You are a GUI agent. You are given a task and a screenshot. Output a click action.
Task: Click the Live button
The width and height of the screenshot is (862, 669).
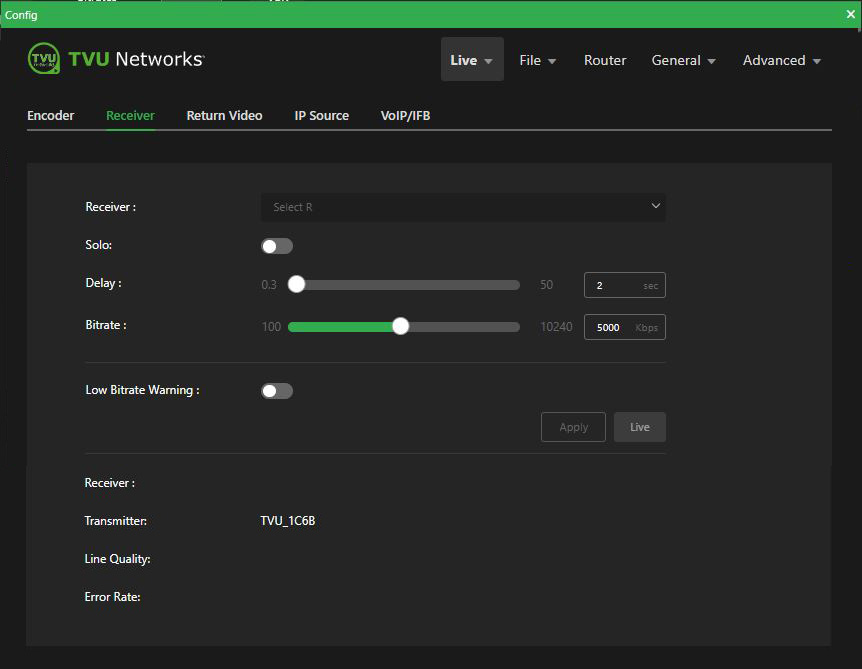639,426
